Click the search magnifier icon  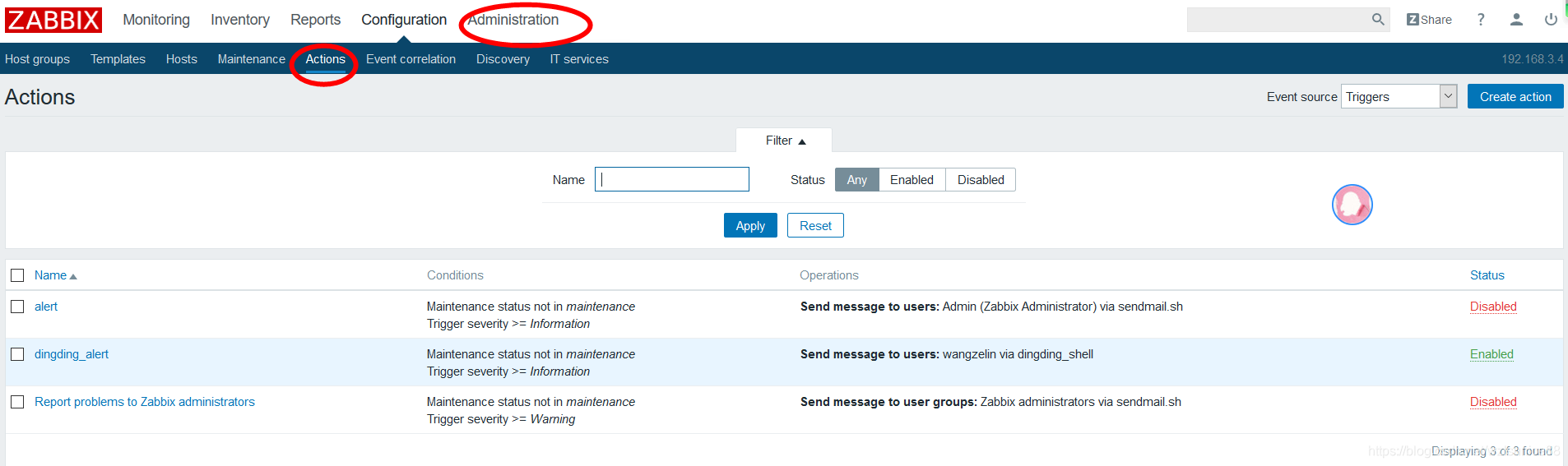point(1378,20)
